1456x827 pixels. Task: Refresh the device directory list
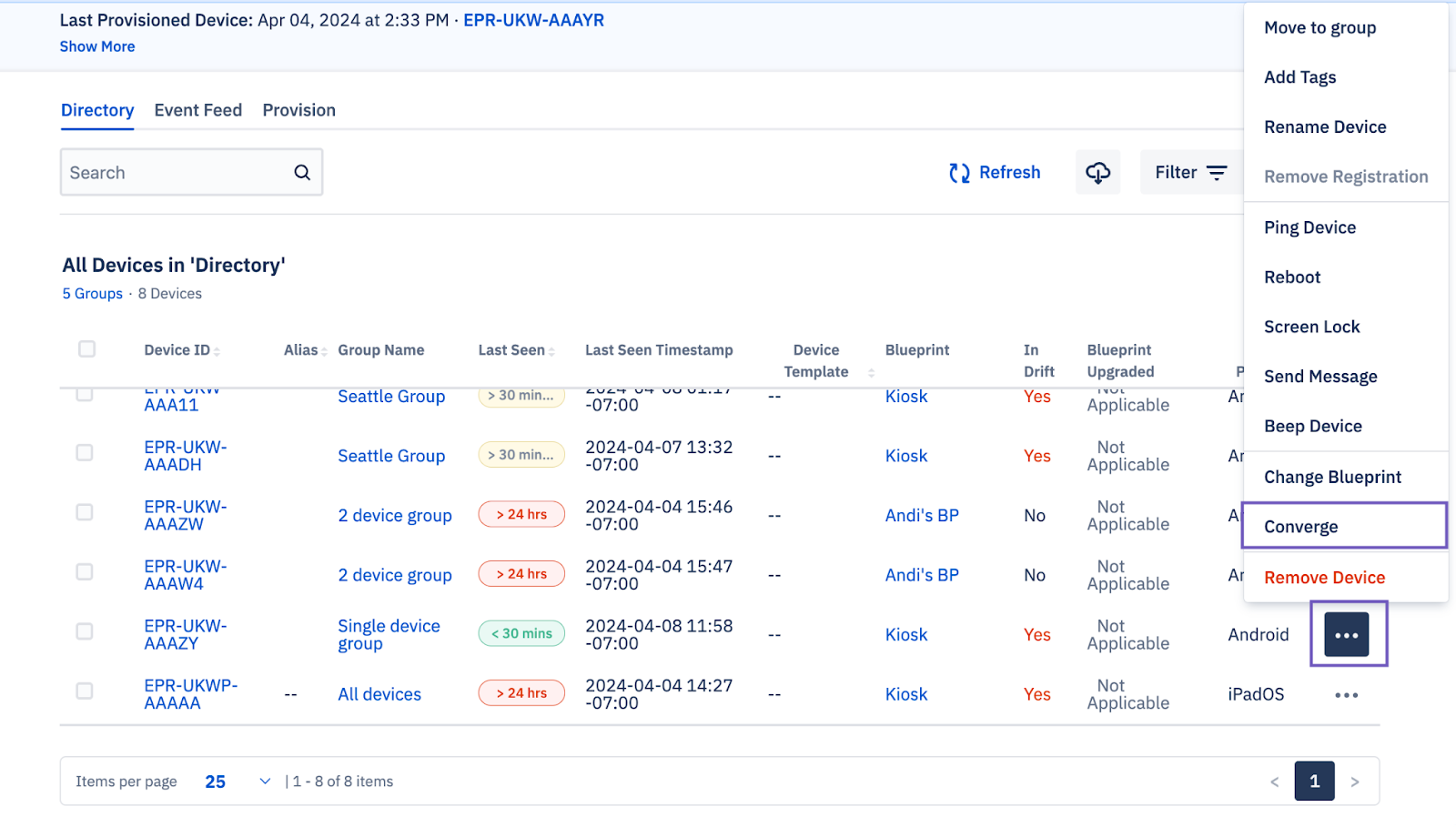pyautogui.click(x=995, y=173)
